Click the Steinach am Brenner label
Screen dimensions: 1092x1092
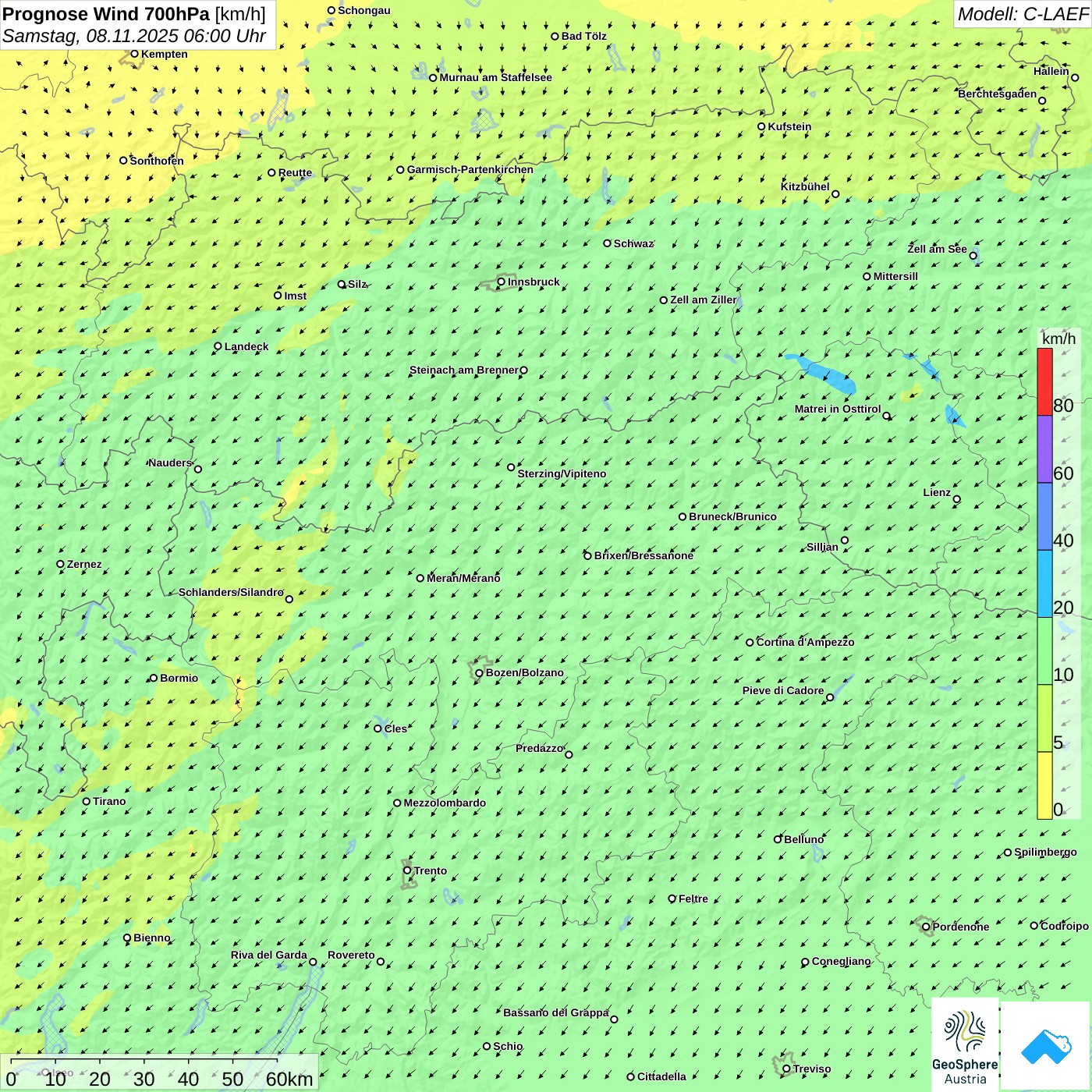pos(463,370)
